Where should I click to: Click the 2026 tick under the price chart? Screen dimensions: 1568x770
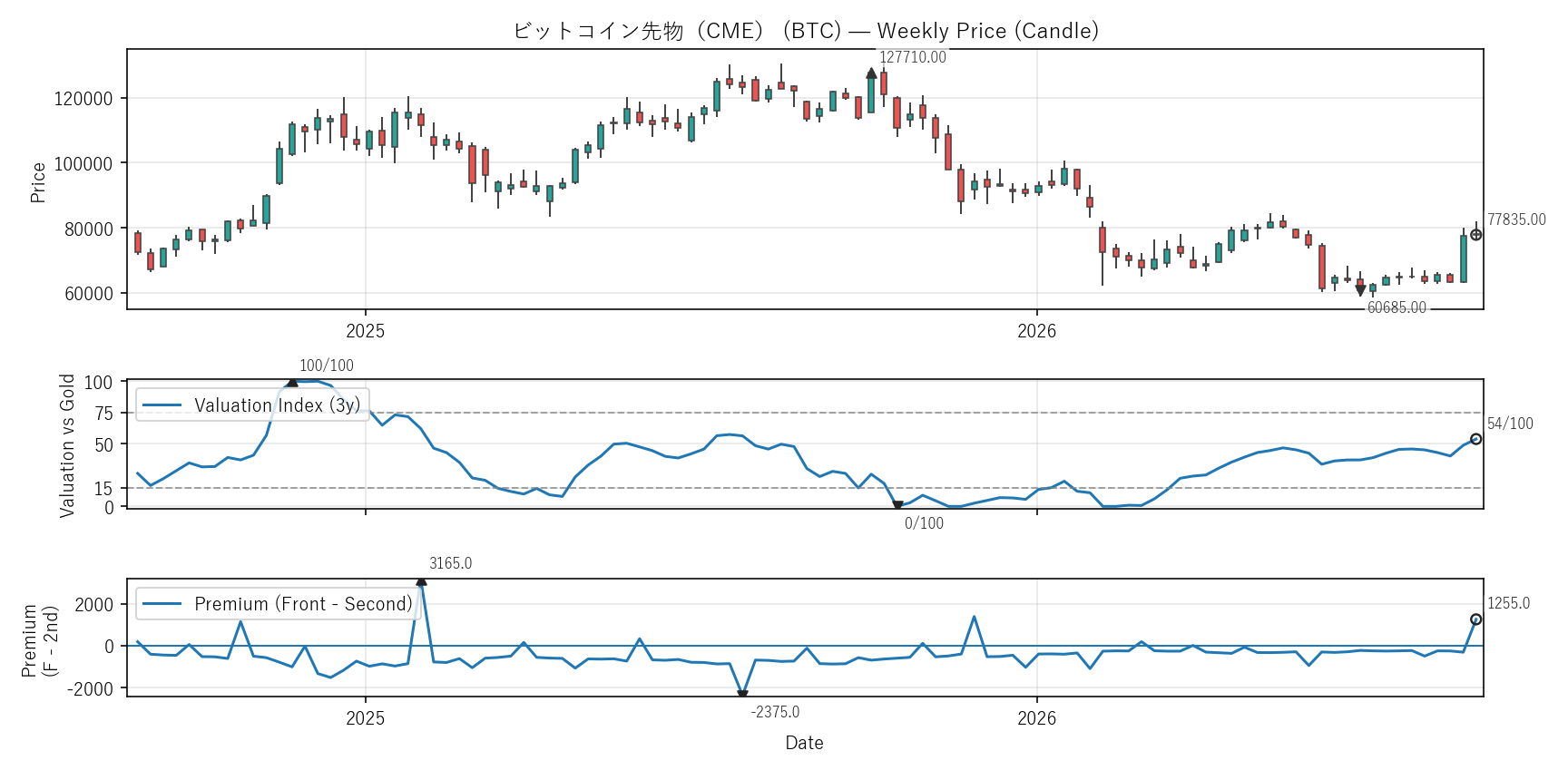coord(1037,331)
